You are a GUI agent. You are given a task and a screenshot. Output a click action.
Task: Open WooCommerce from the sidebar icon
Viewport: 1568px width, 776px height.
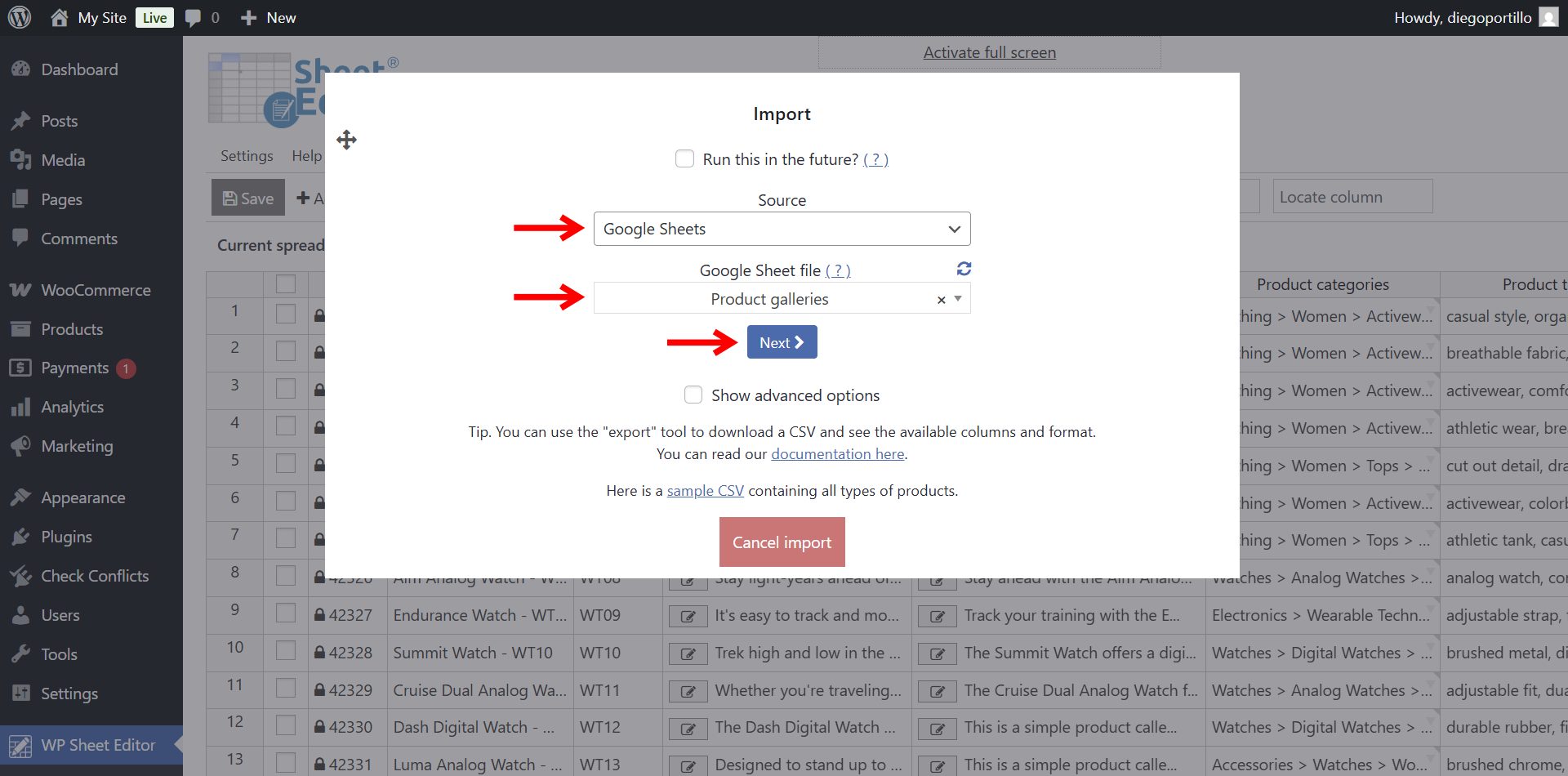point(20,290)
